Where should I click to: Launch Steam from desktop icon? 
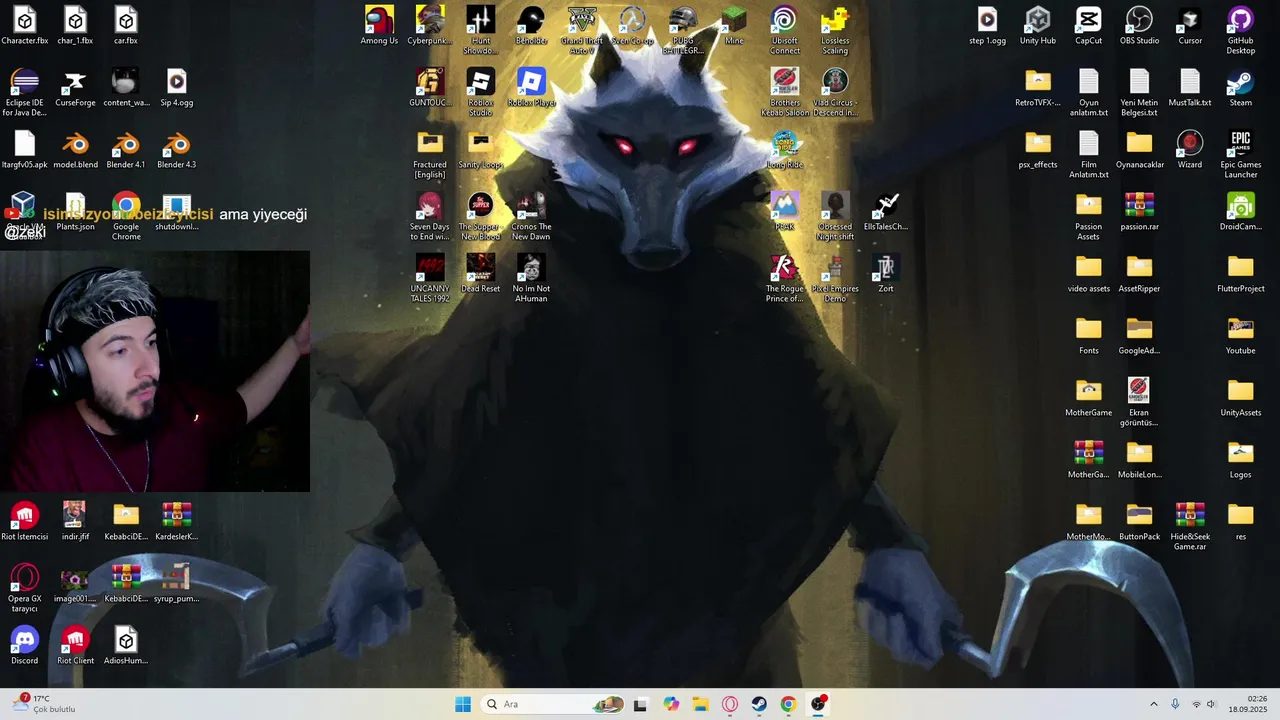(x=1240, y=88)
